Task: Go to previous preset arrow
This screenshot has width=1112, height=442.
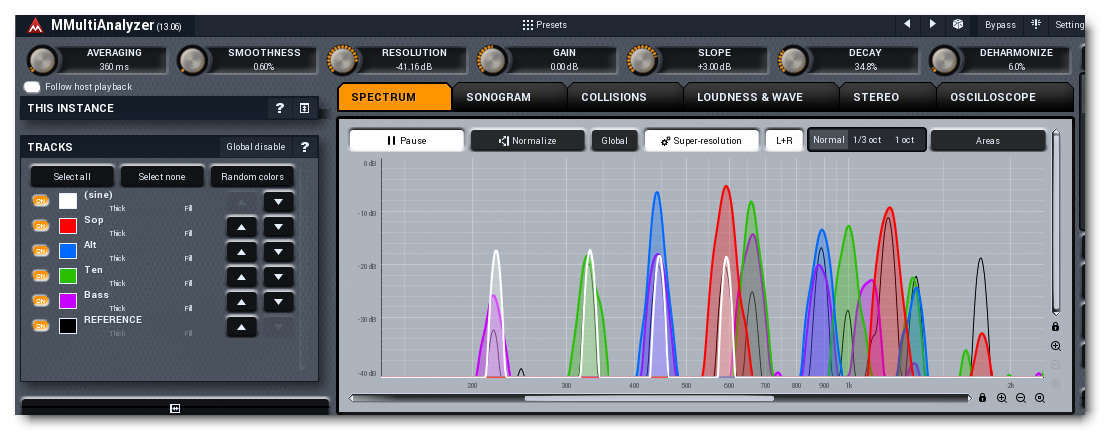Action: click(x=907, y=24)
